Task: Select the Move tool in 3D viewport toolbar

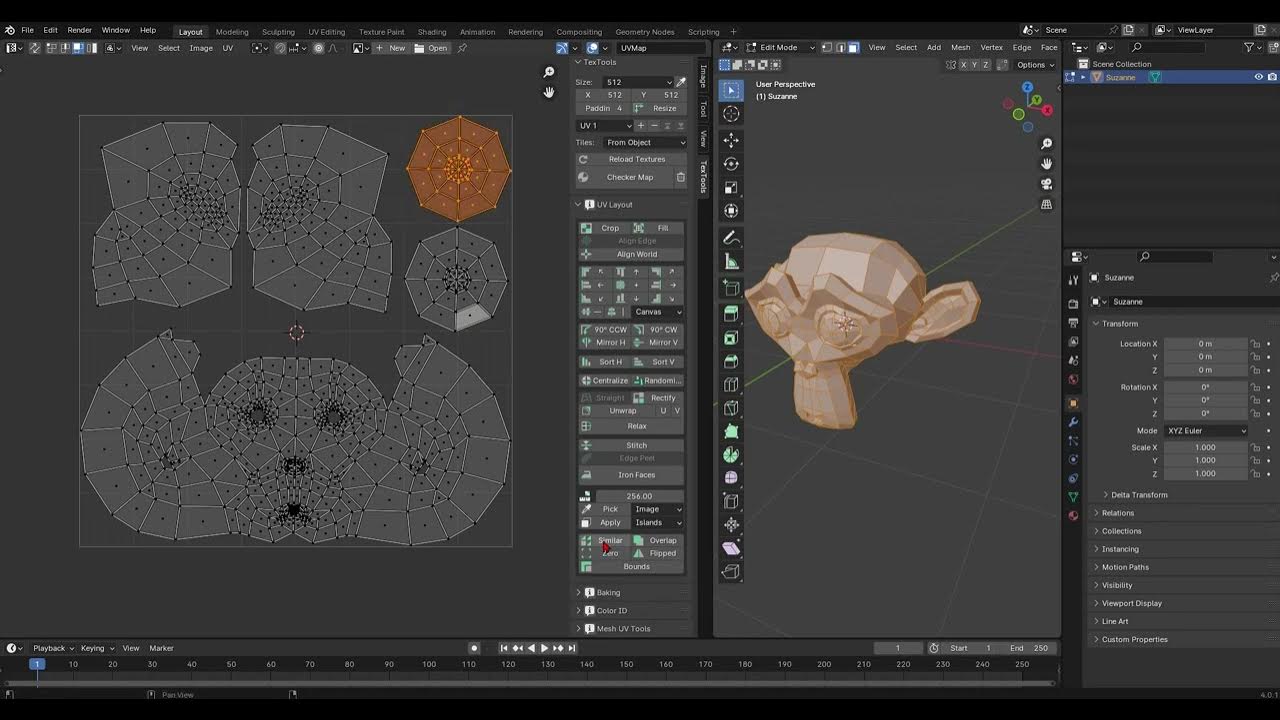Action: pyautogui.click(x=731, y=140)
